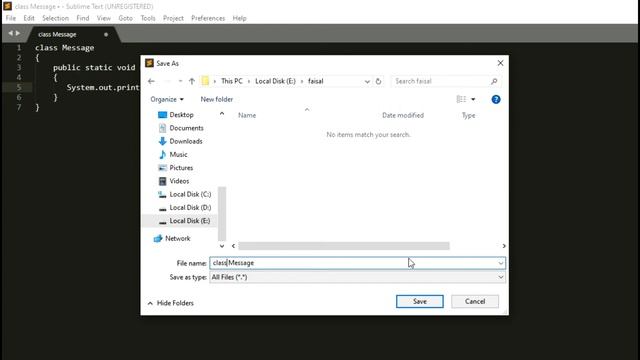Click the Network icon
Screen dimensions: 640x360
(158, 238)
